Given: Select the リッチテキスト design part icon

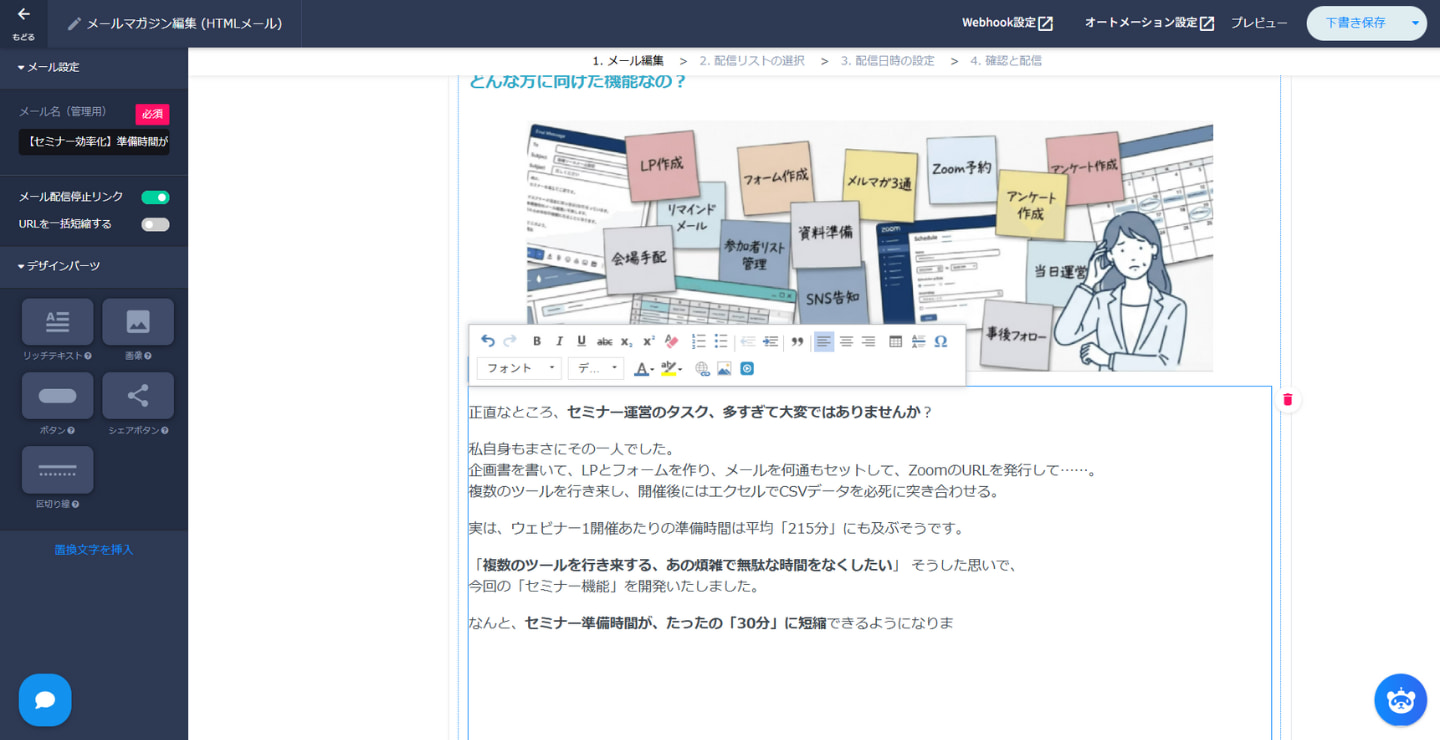Looking at the screenshot, I should tap(57, 322).
